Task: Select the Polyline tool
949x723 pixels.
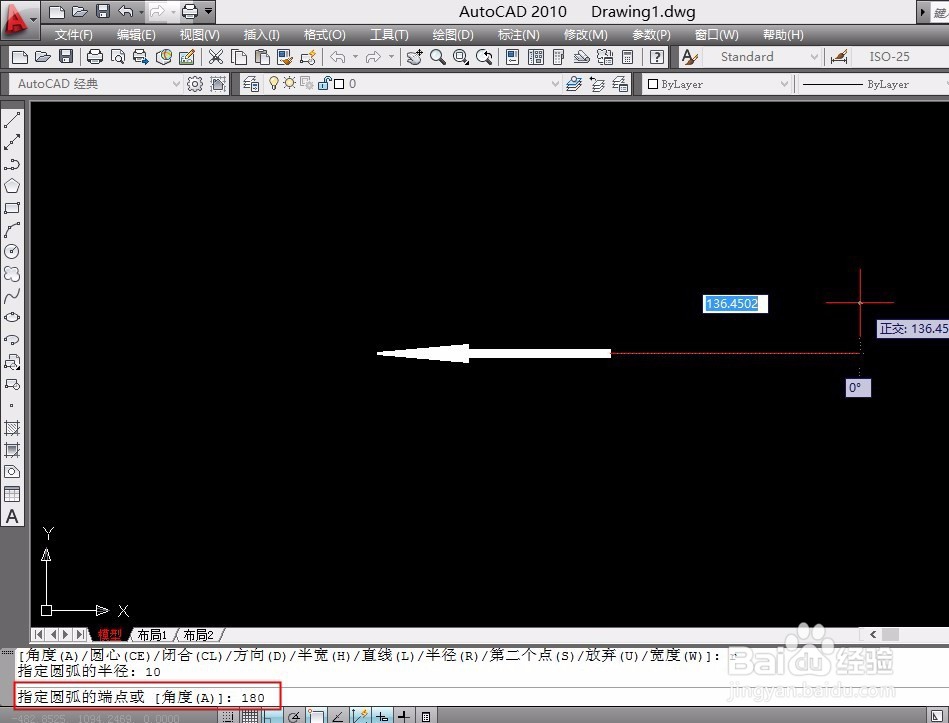Action: [x=12, y=165]
